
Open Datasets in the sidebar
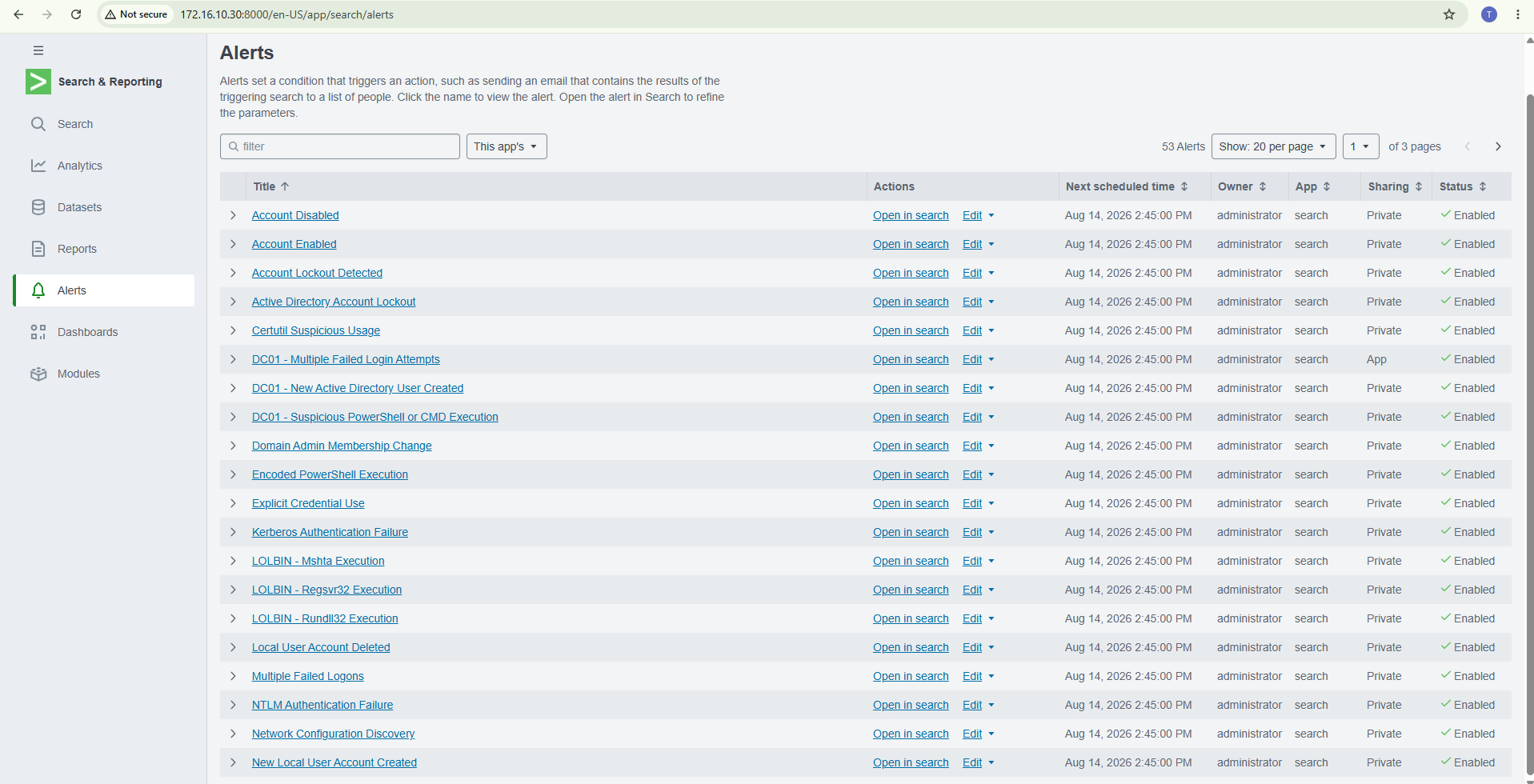point(79,207)
